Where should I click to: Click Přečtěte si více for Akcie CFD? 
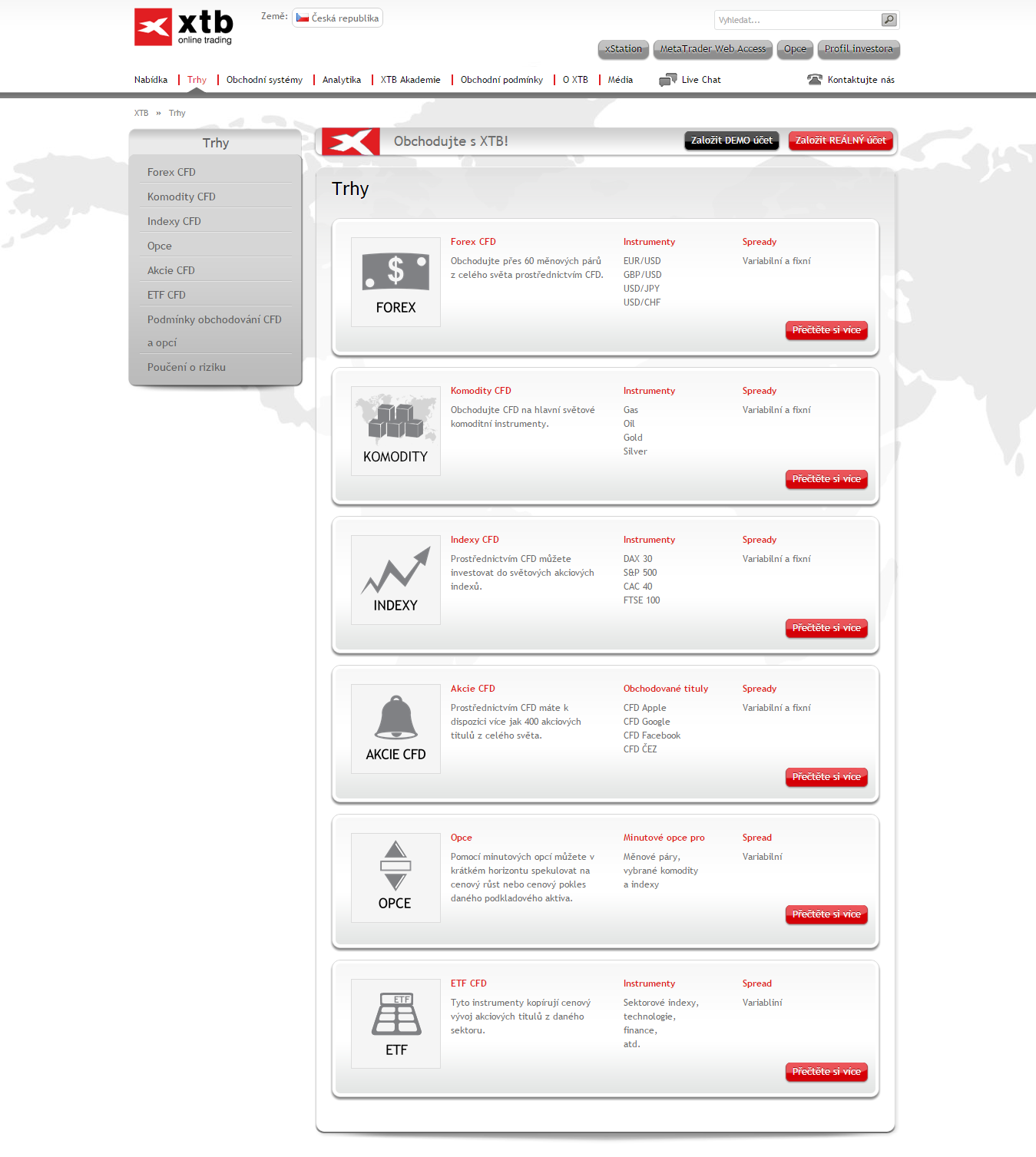pos(826,777)
